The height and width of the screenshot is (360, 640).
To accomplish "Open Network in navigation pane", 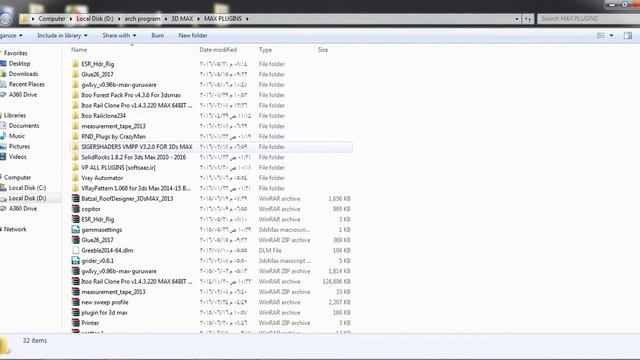I will pyautogui.click(x=15, y=229).
